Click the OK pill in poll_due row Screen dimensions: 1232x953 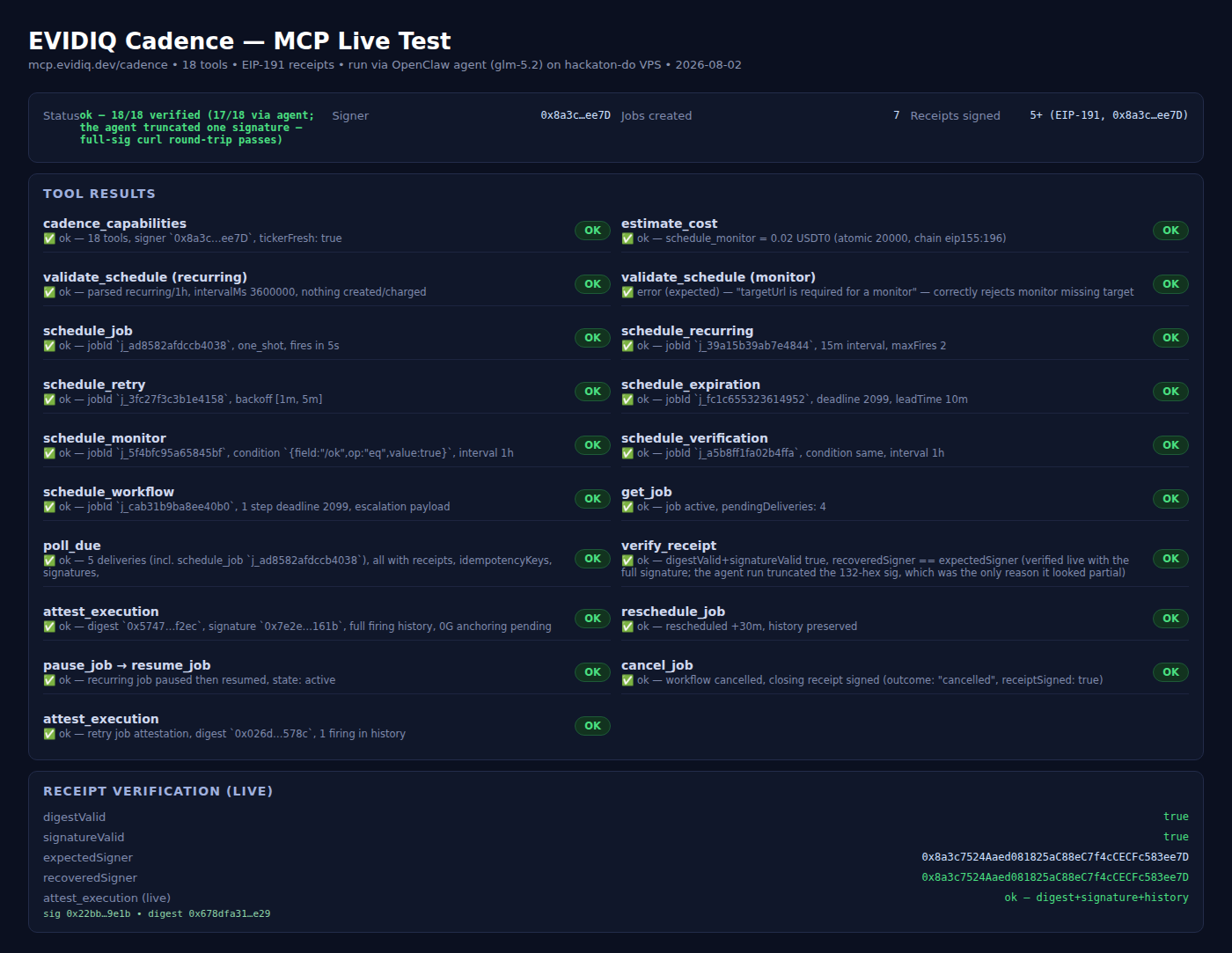(592, 559)
